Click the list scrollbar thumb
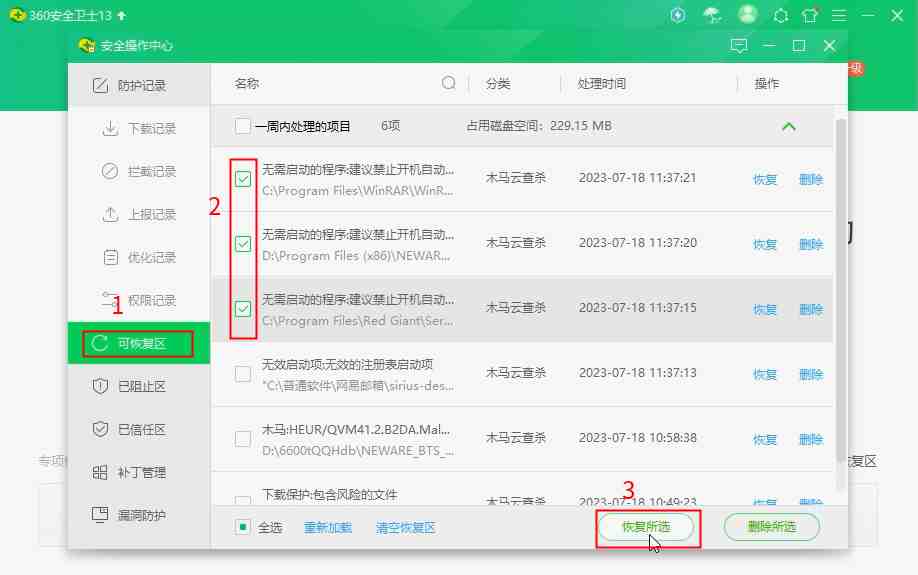Screen dimensions: 918x575 point(841,290)
